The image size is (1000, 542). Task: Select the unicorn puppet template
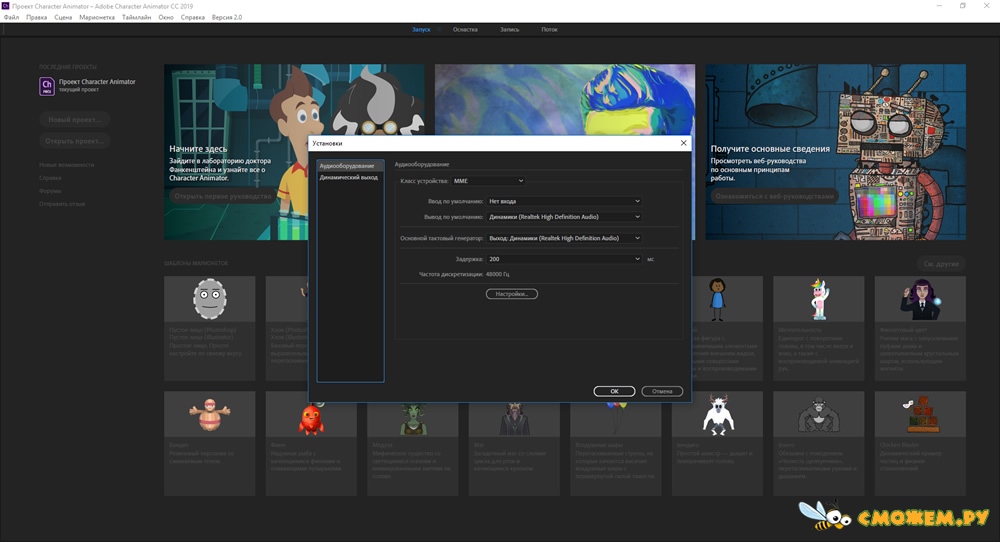tap(819, 328)
